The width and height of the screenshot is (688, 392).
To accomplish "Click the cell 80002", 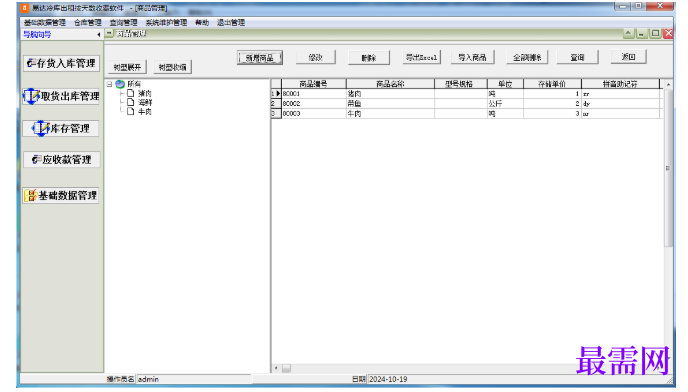I will (314, 104).
